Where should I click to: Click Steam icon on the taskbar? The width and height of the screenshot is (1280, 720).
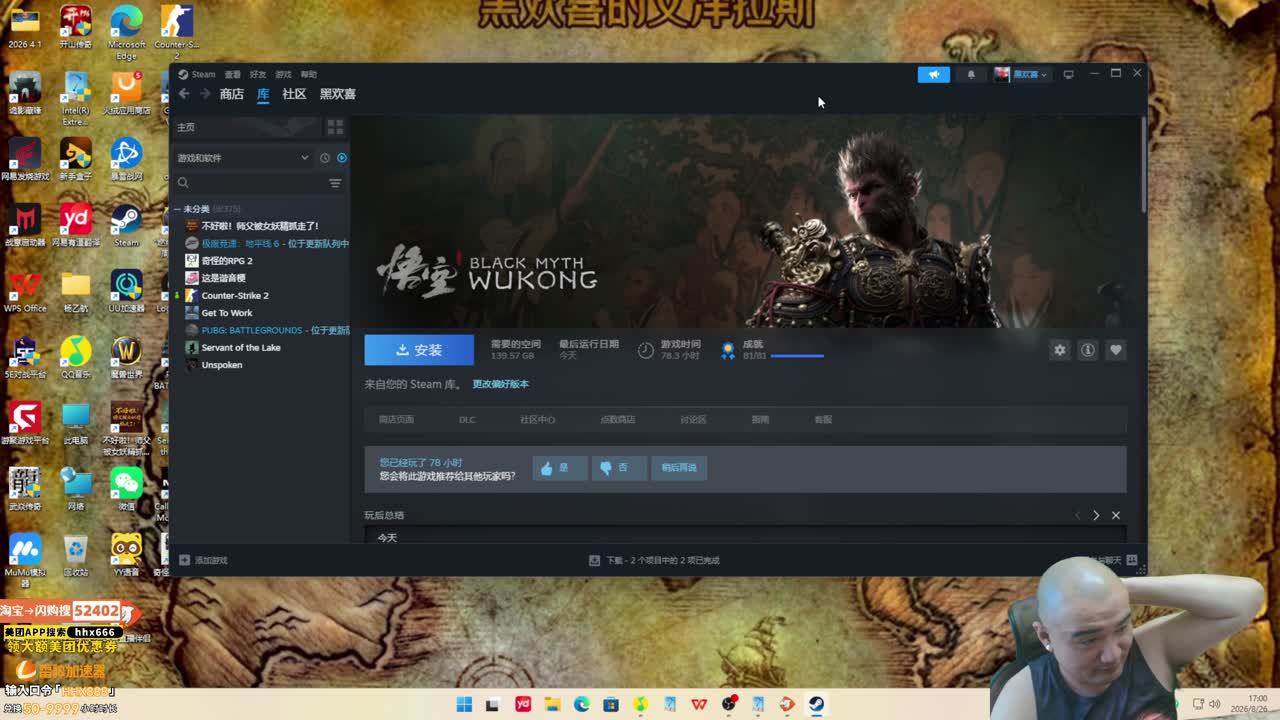click(x=816, y=705)
